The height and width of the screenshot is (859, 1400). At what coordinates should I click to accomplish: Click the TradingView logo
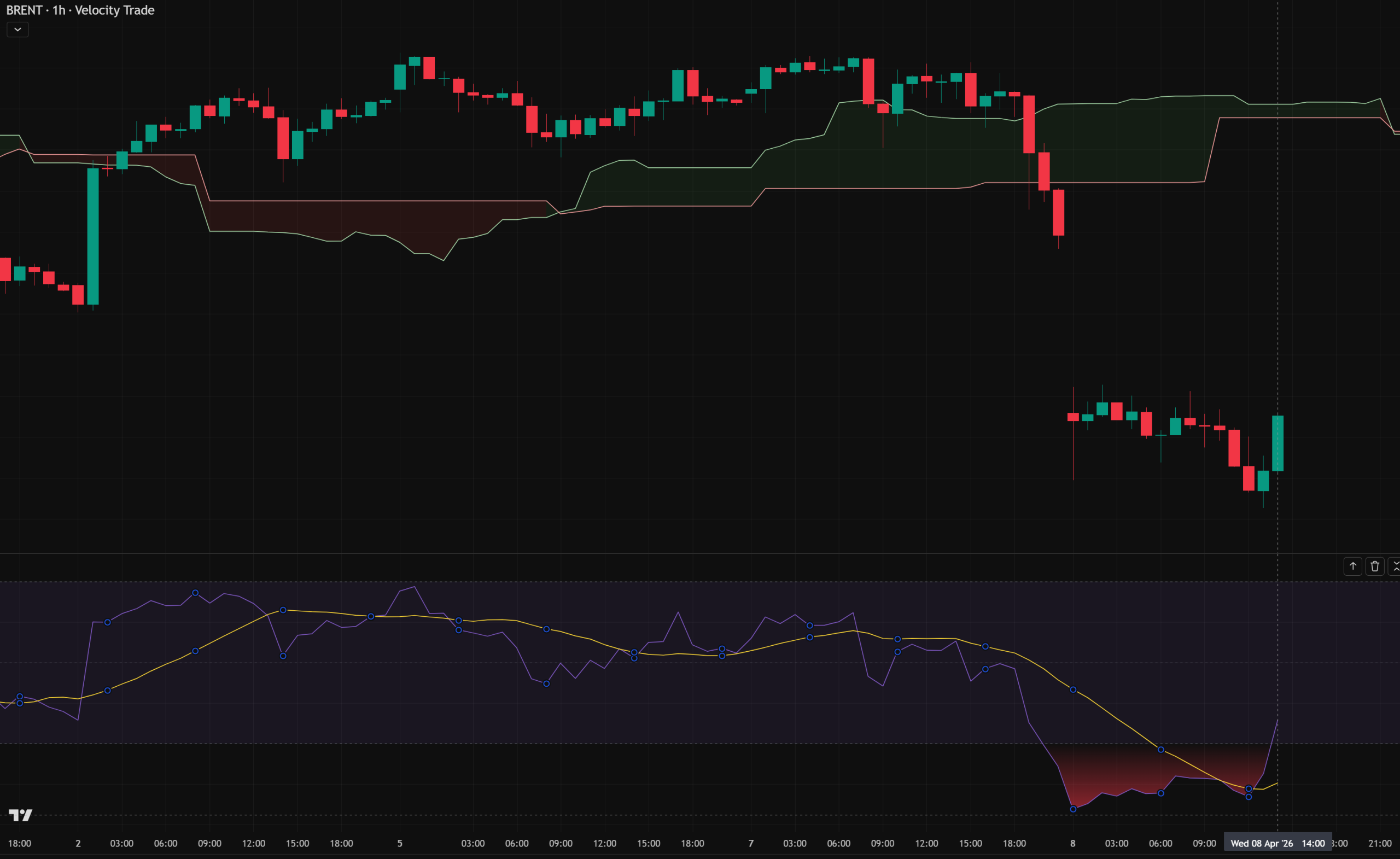[x=20, y=815]
